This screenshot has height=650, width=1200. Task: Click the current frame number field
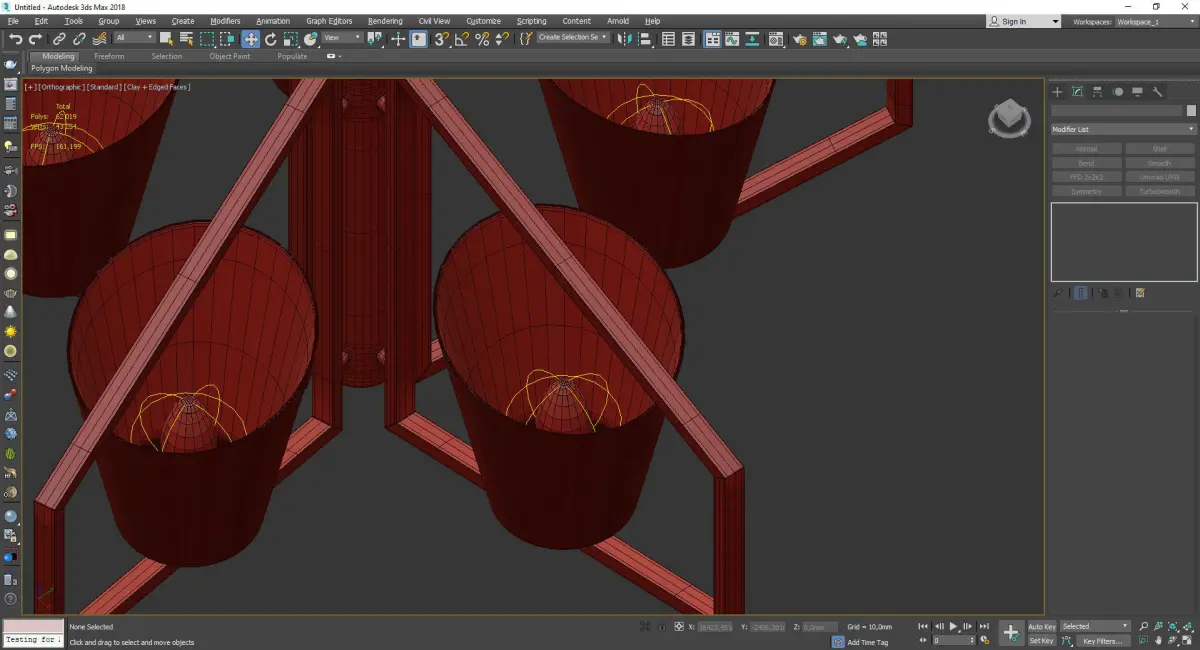point(951,640)
